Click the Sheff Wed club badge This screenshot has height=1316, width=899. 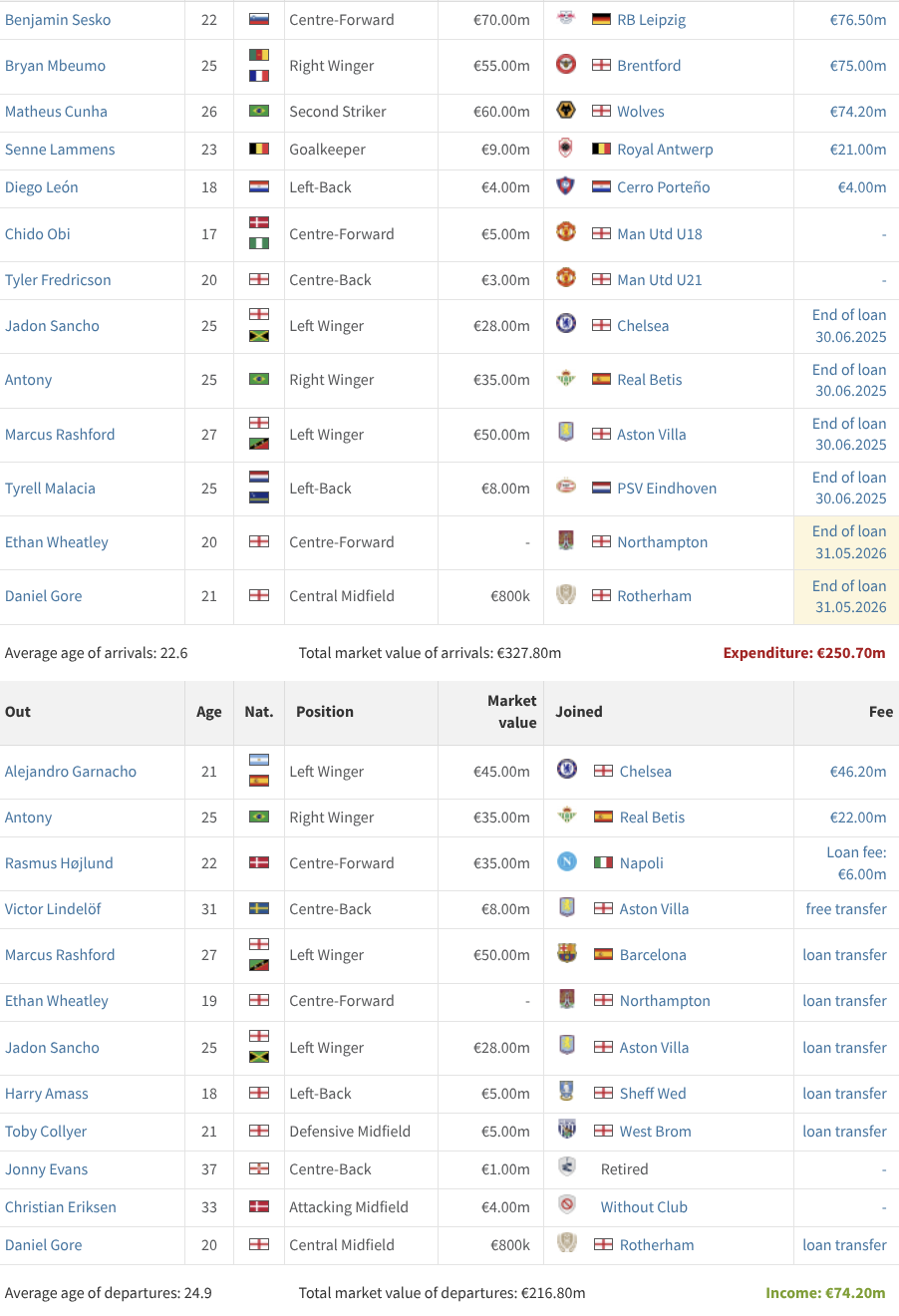tap(566, 1093)
